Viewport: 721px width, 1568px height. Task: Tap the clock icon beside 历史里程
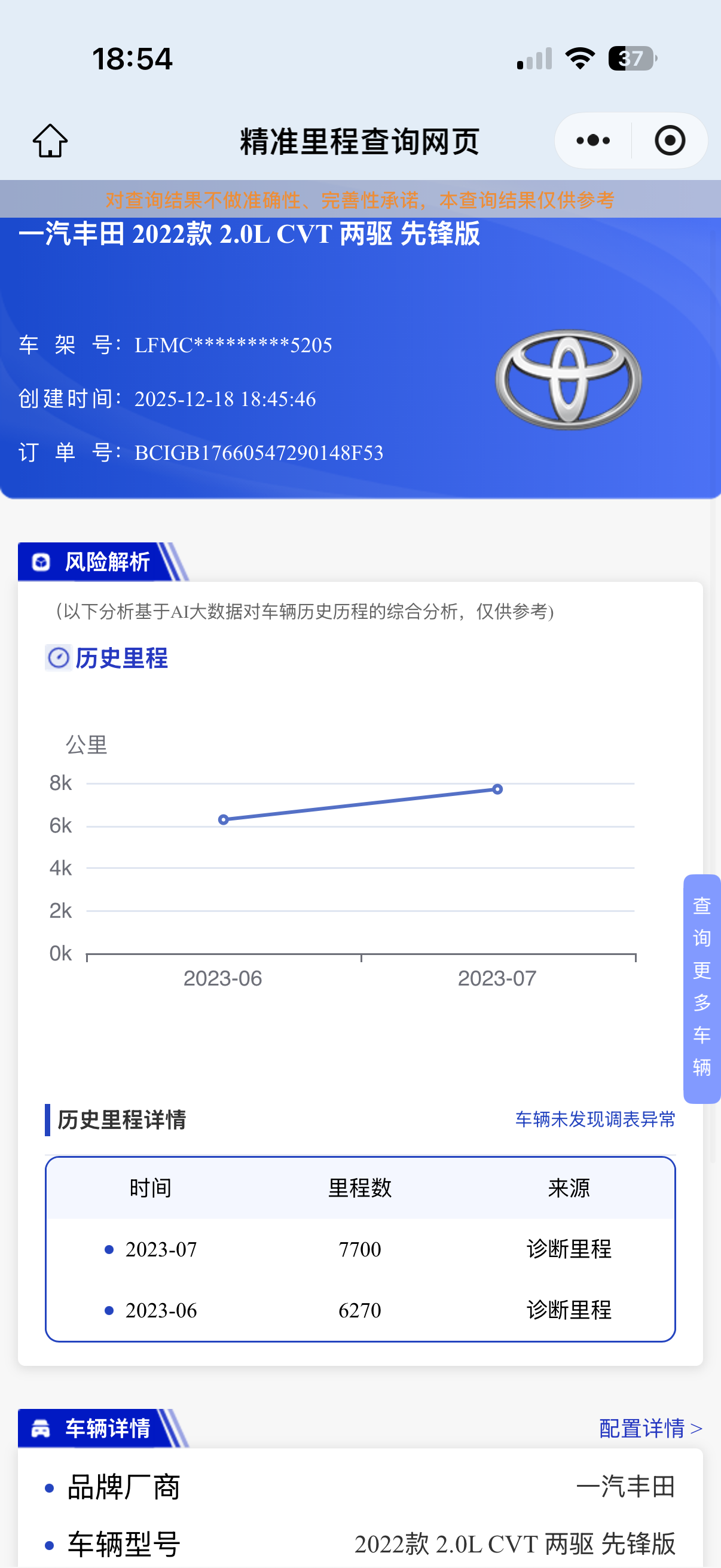click(59, 658)
